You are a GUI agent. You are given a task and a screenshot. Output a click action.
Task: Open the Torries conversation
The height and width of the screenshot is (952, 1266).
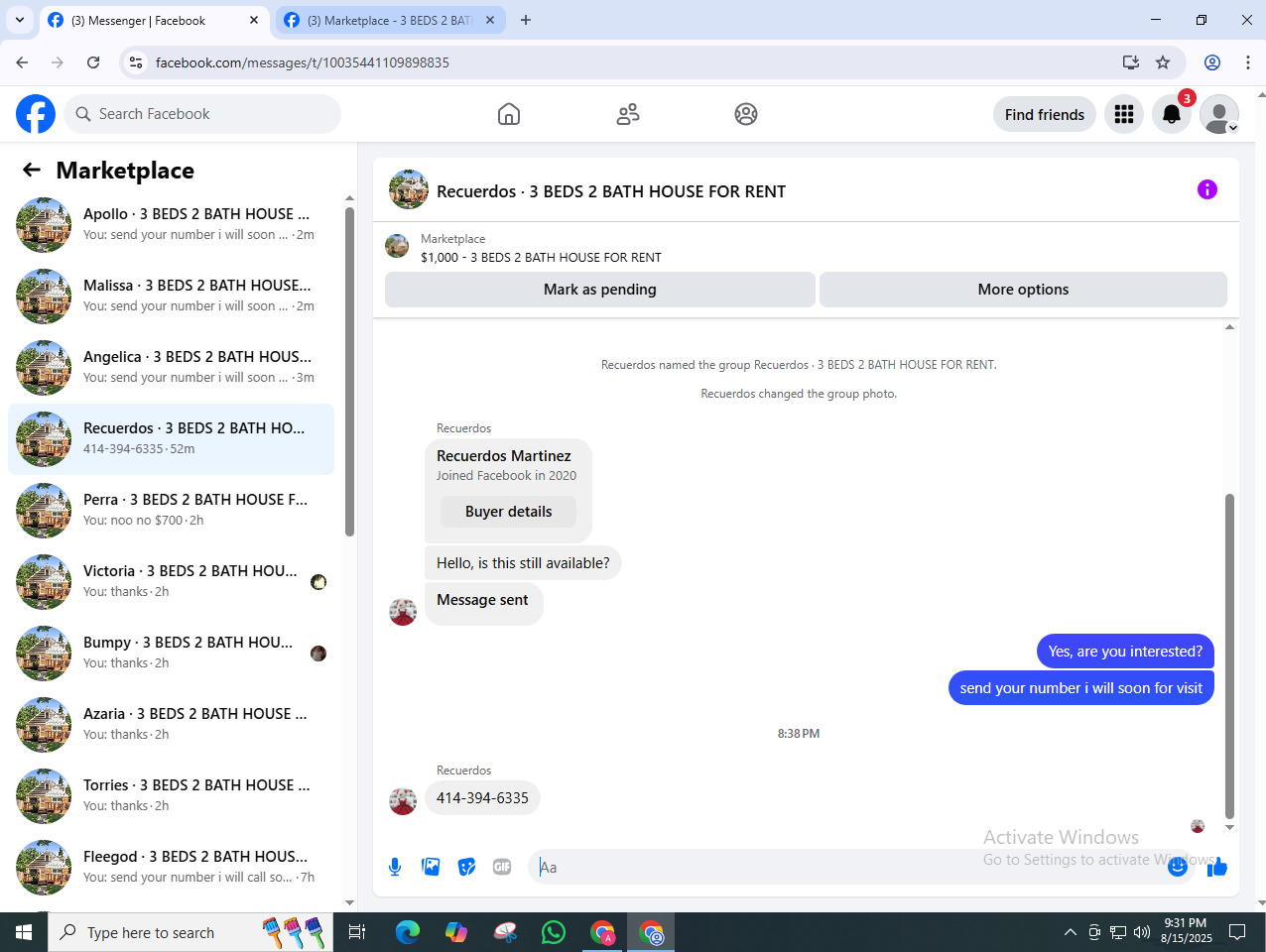[x=171, y=795]
